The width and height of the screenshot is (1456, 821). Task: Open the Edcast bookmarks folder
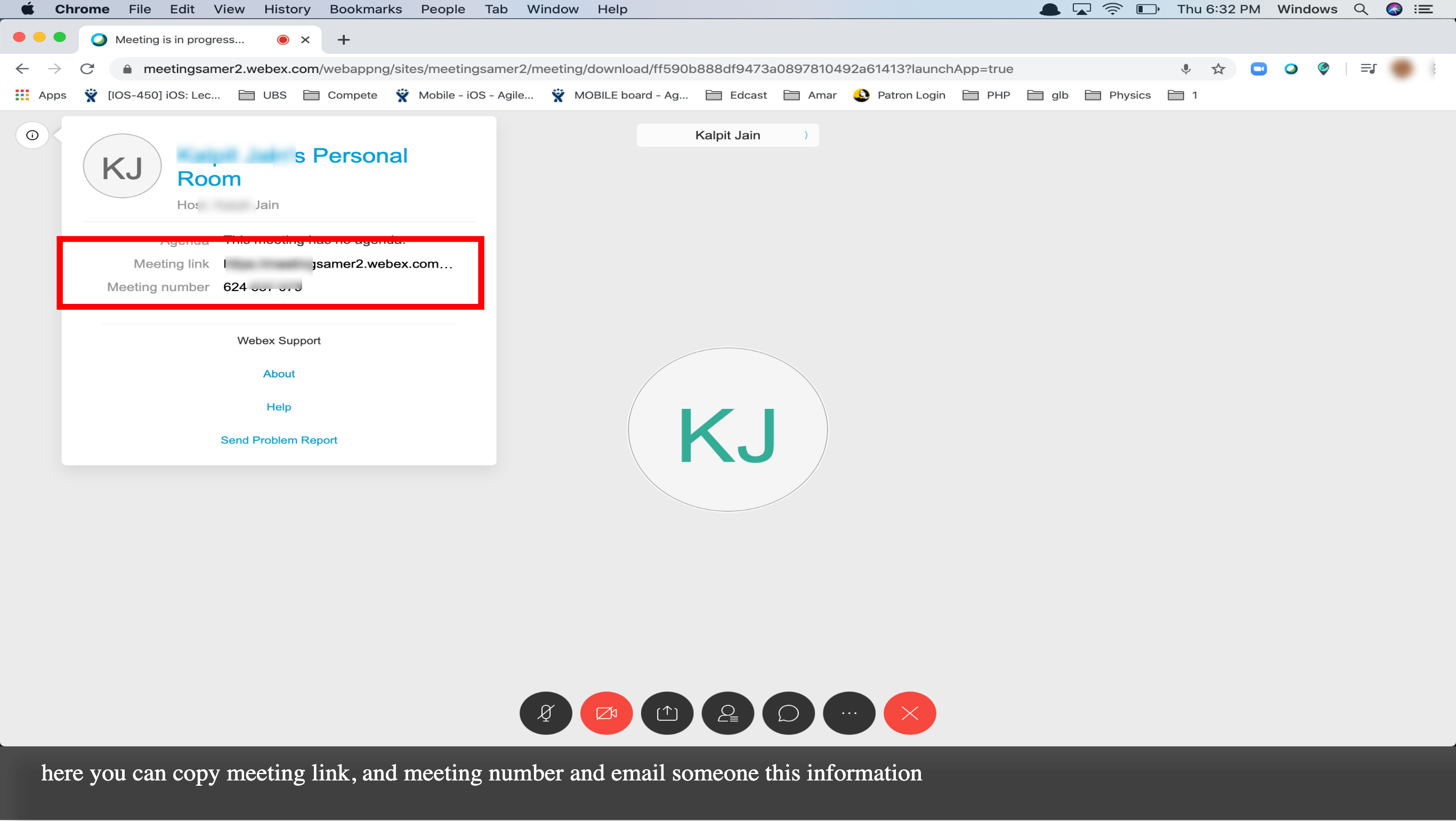click(737, 95)
